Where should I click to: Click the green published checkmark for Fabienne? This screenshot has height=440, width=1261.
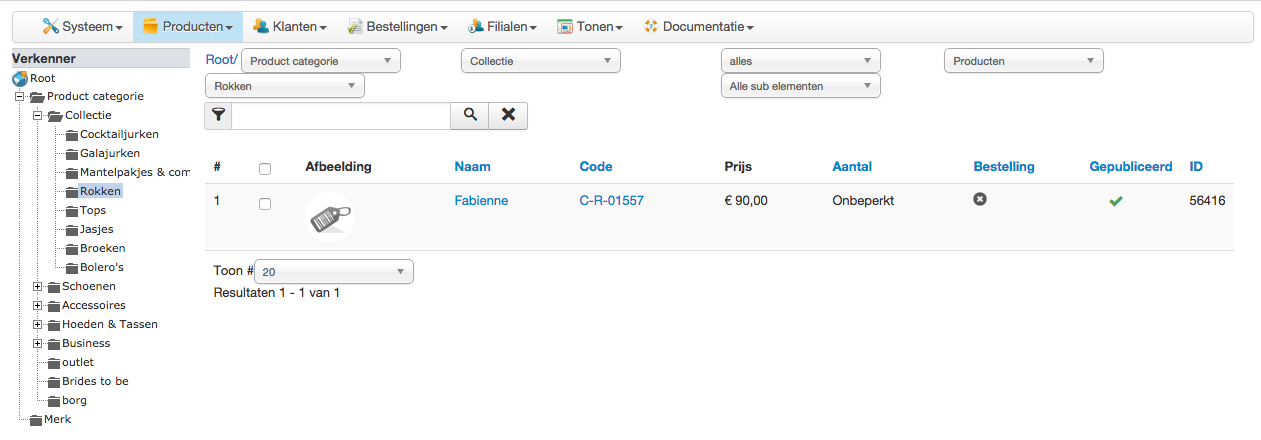click(x=1116, y=201)
